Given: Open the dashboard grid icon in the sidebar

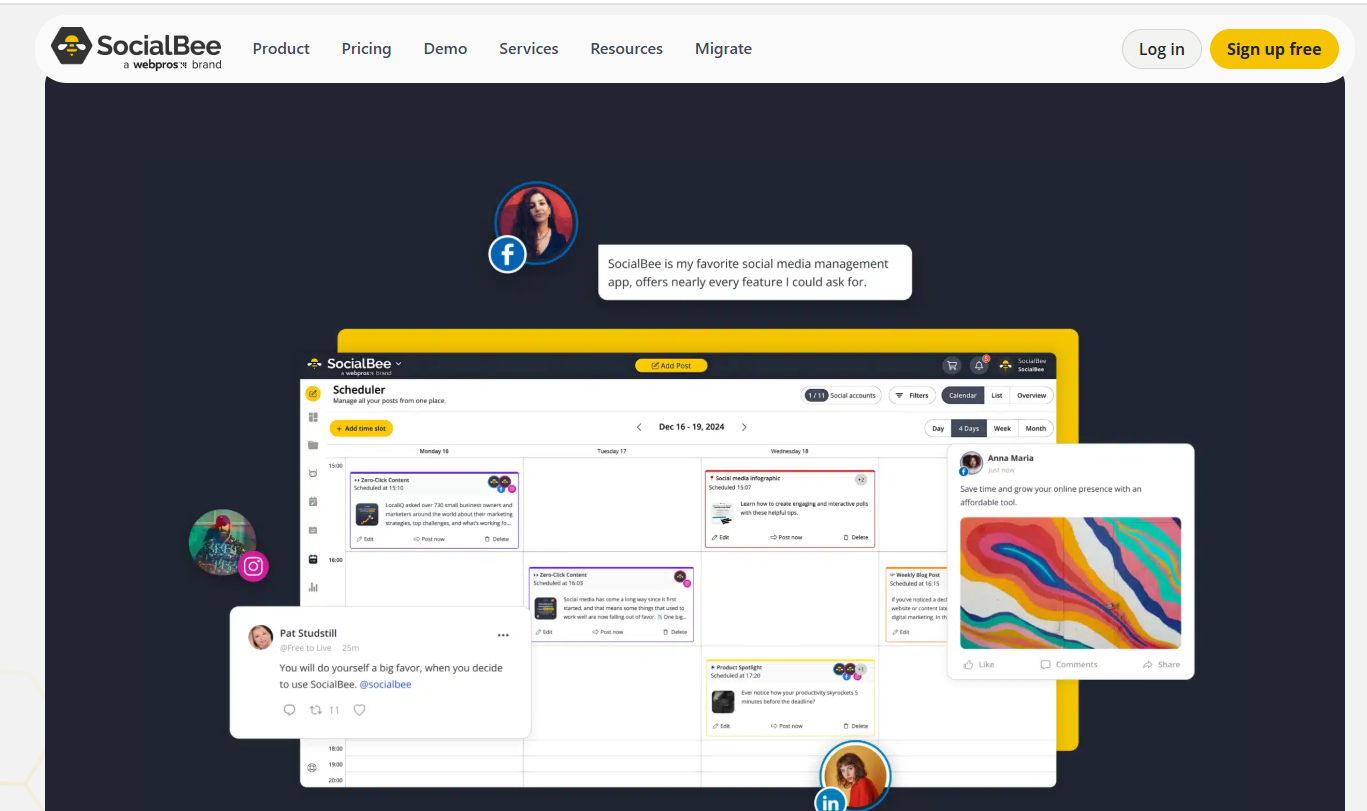Looking at the screenshot, I should pos(313,417).
